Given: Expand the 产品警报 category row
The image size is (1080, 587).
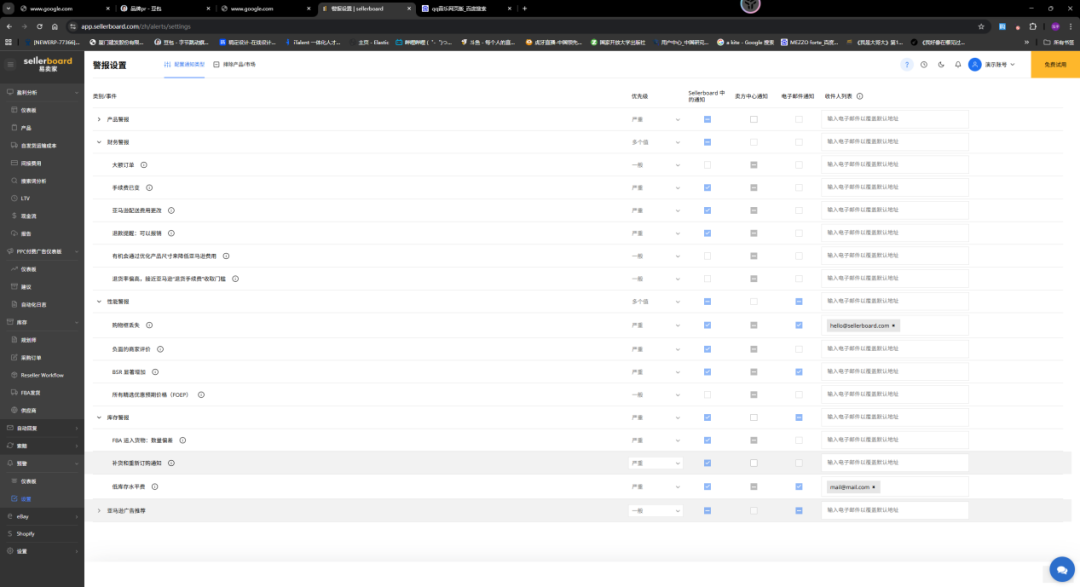Looking at the screenshot, I should pyautogui.click(x=99, y=120).
